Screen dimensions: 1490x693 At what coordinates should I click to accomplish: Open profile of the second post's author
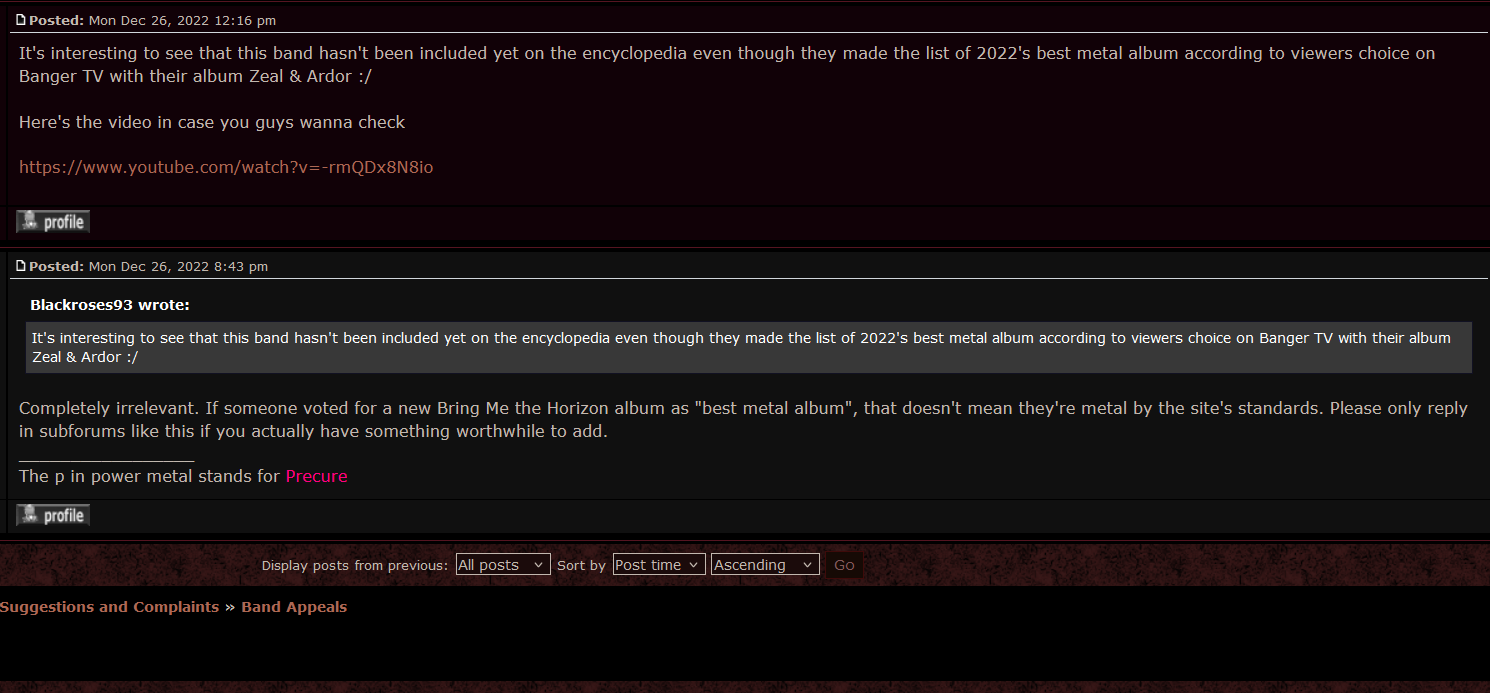pos(53,515)
